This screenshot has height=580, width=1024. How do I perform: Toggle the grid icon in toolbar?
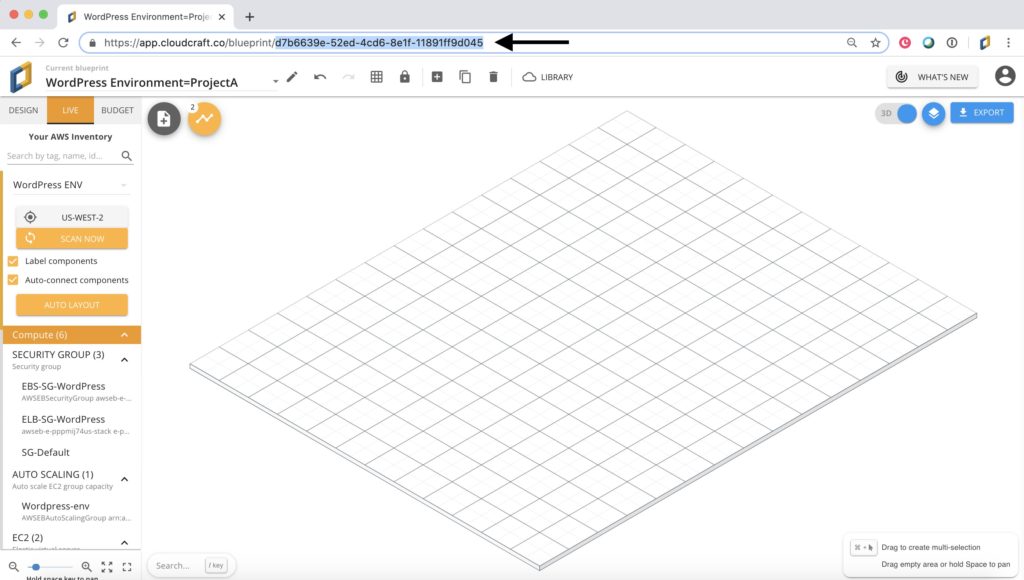tap(376, 77)
